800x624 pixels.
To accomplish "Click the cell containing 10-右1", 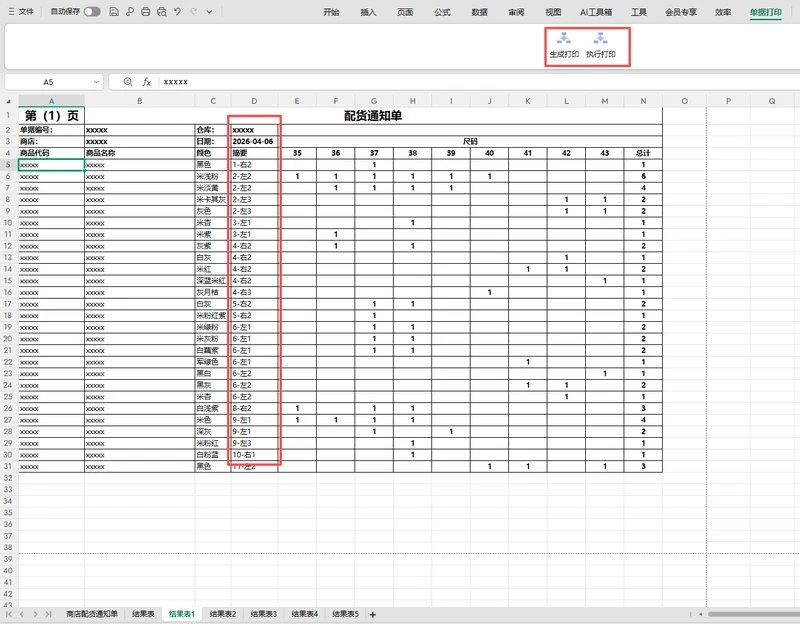I will tap(254, 455).
